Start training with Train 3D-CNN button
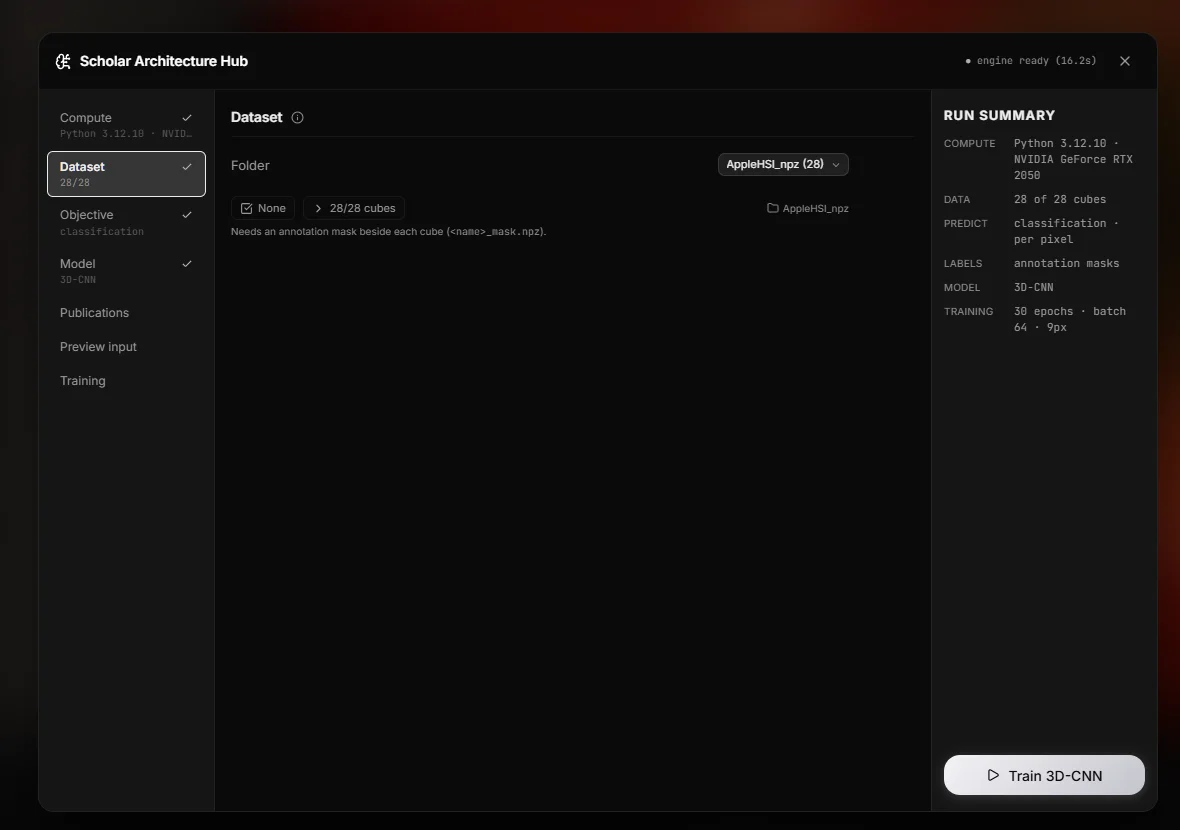Image resolution: width=1180 pixels, height=830 pixels. 1044,775
